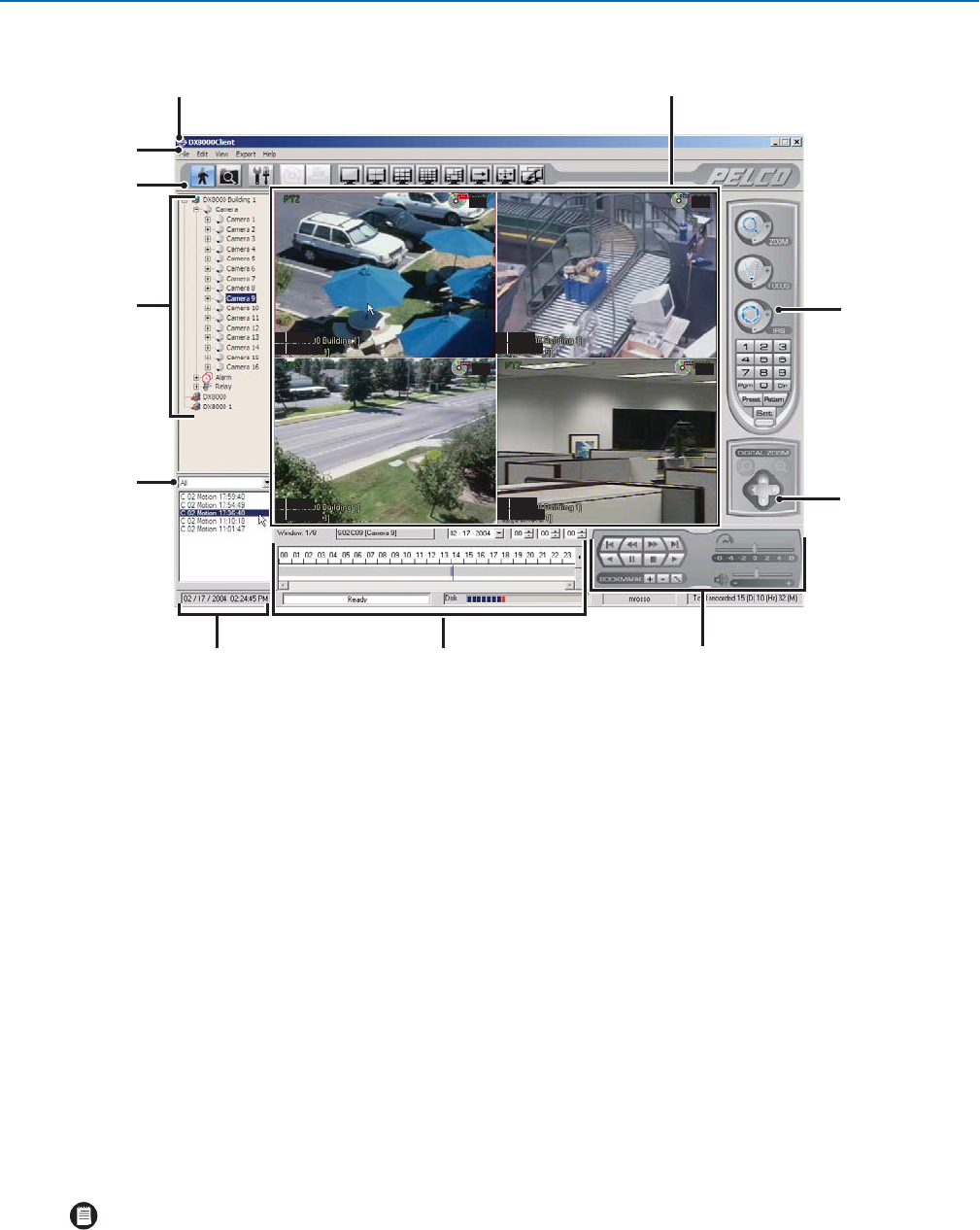980x1230 pixels.
Task: Collapse the DX8000 Building 1 node
Action: pyautogui.click(x=185, y=199)
